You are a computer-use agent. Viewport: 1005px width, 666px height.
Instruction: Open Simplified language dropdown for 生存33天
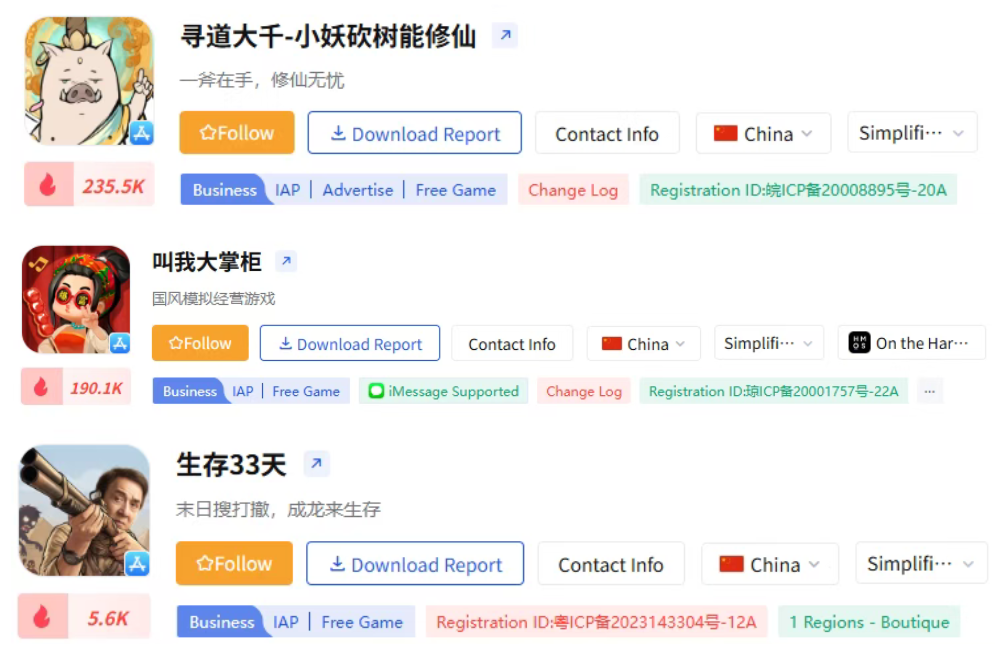coord(921,563)
